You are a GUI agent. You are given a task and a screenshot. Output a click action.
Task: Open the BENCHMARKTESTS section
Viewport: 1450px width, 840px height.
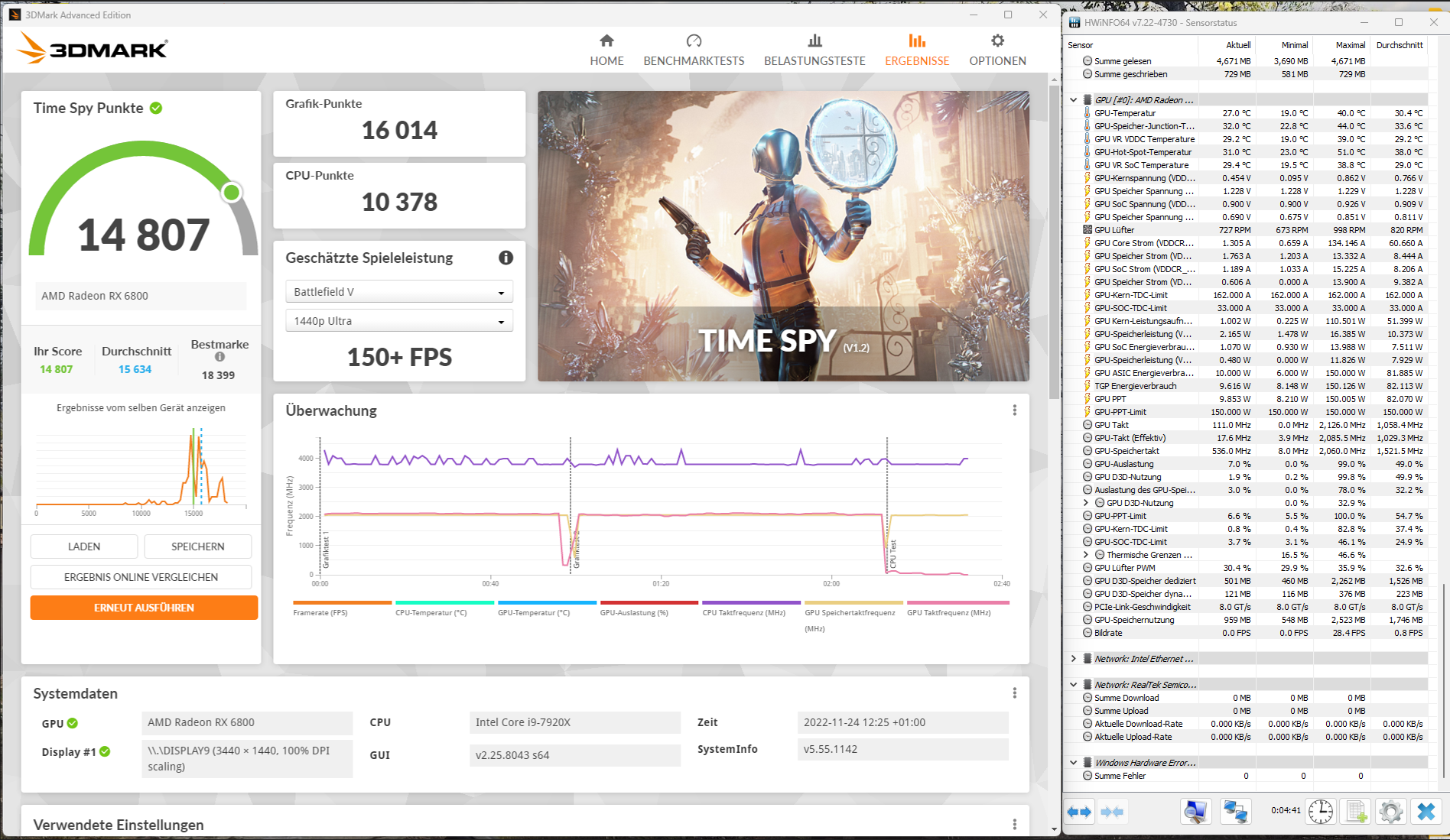(x=694, y=50)
